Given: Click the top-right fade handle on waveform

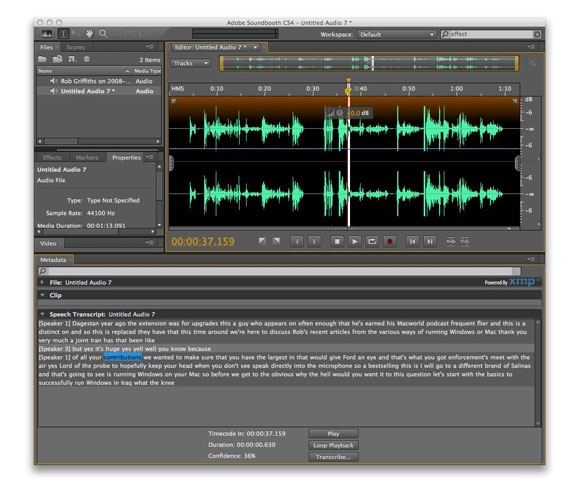Looking at the screenshot, I should [515, 101].
